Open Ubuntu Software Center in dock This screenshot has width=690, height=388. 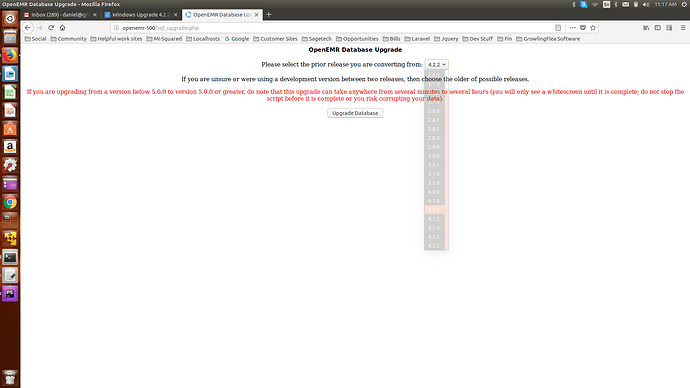(x=10, y=129)
